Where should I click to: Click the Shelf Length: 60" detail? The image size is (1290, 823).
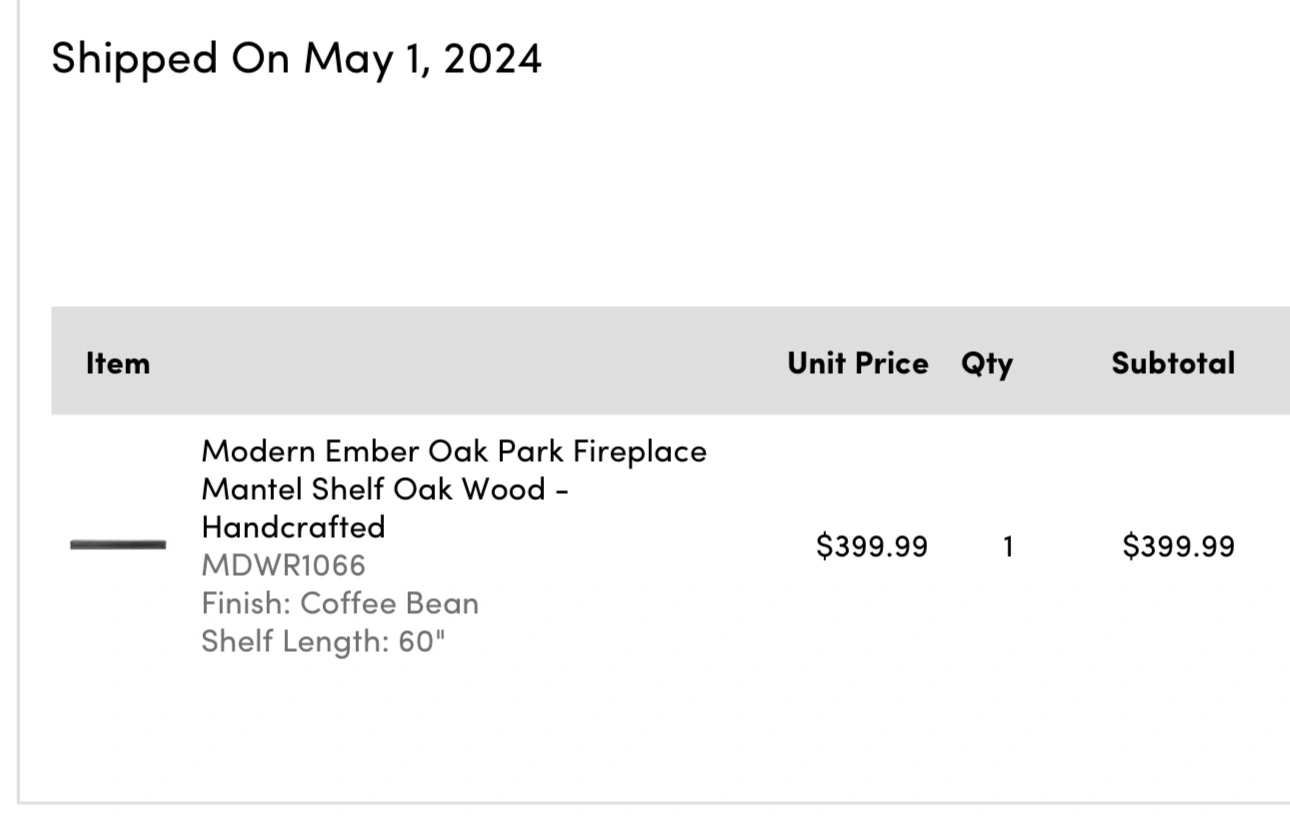[323, 641]
